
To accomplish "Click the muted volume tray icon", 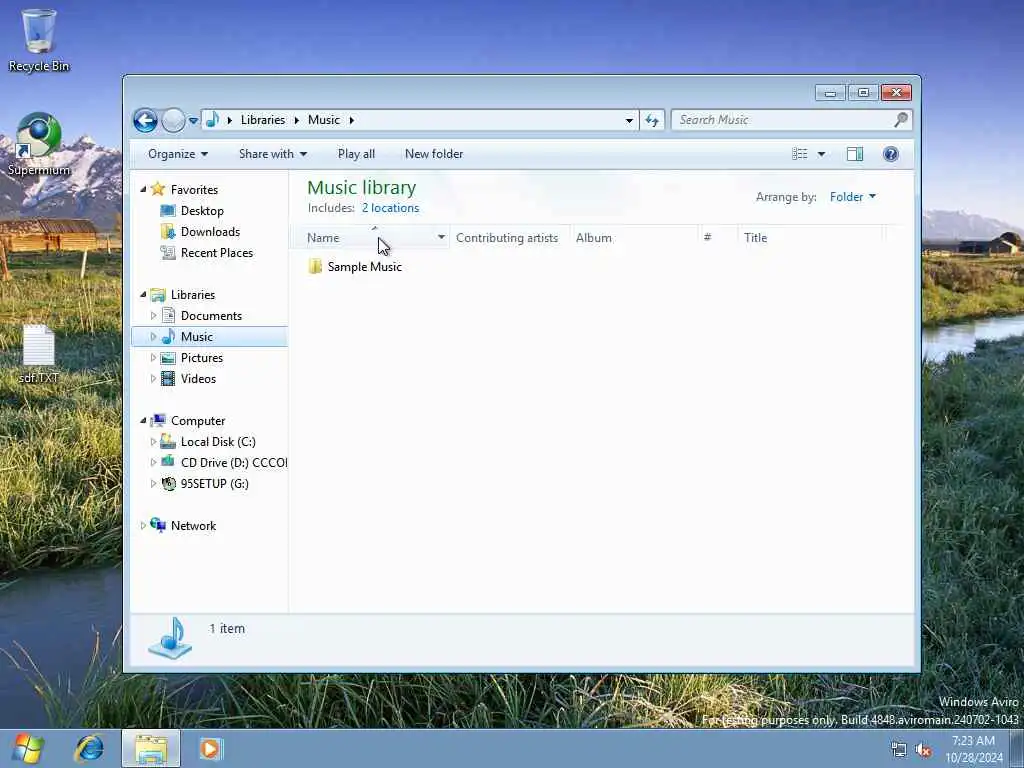I will [923, 750].
